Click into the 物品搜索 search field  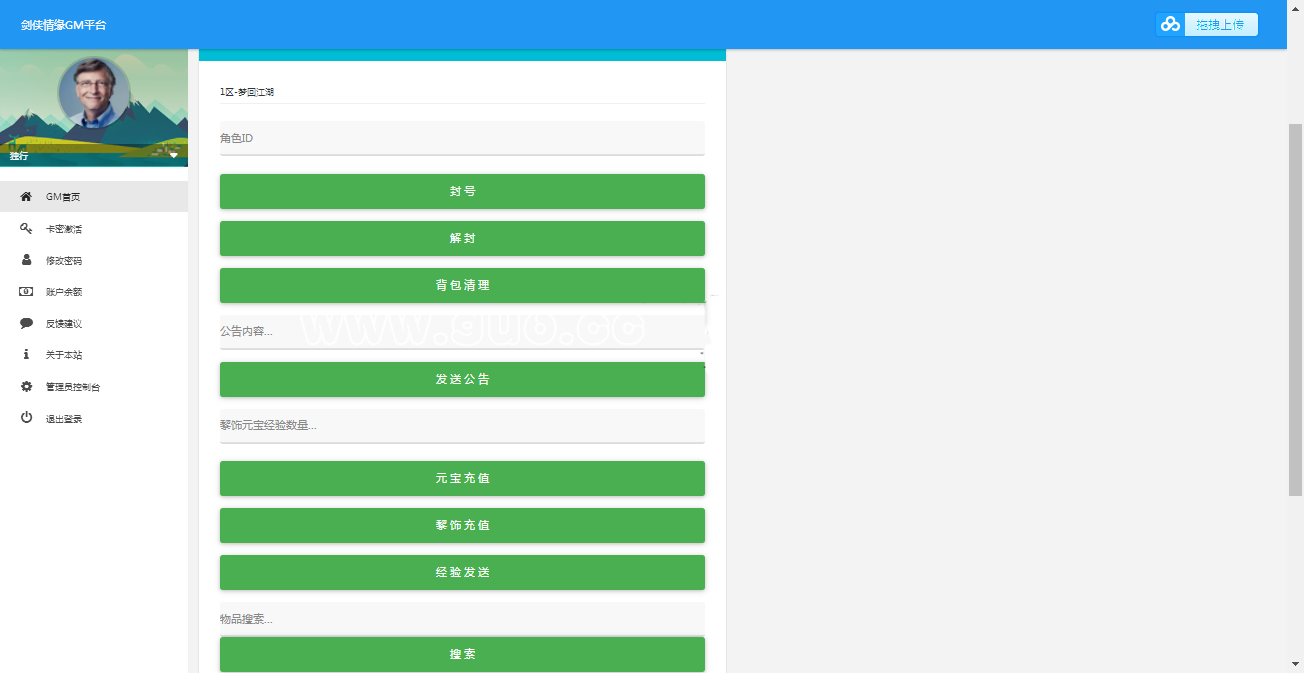(x=462, y=619)
